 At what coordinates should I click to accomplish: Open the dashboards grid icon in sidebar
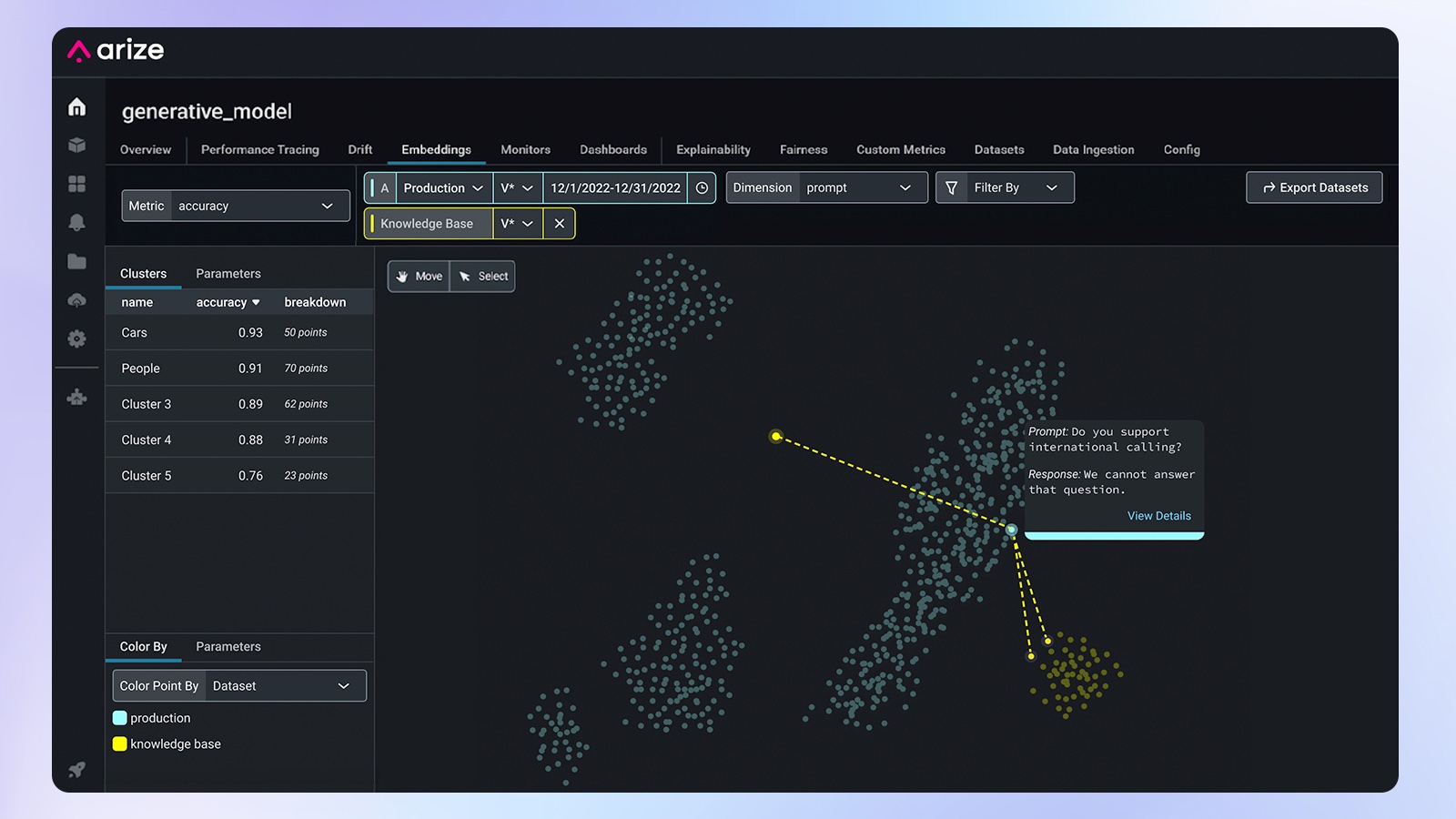pyautogui.click(x=77, y=184)
